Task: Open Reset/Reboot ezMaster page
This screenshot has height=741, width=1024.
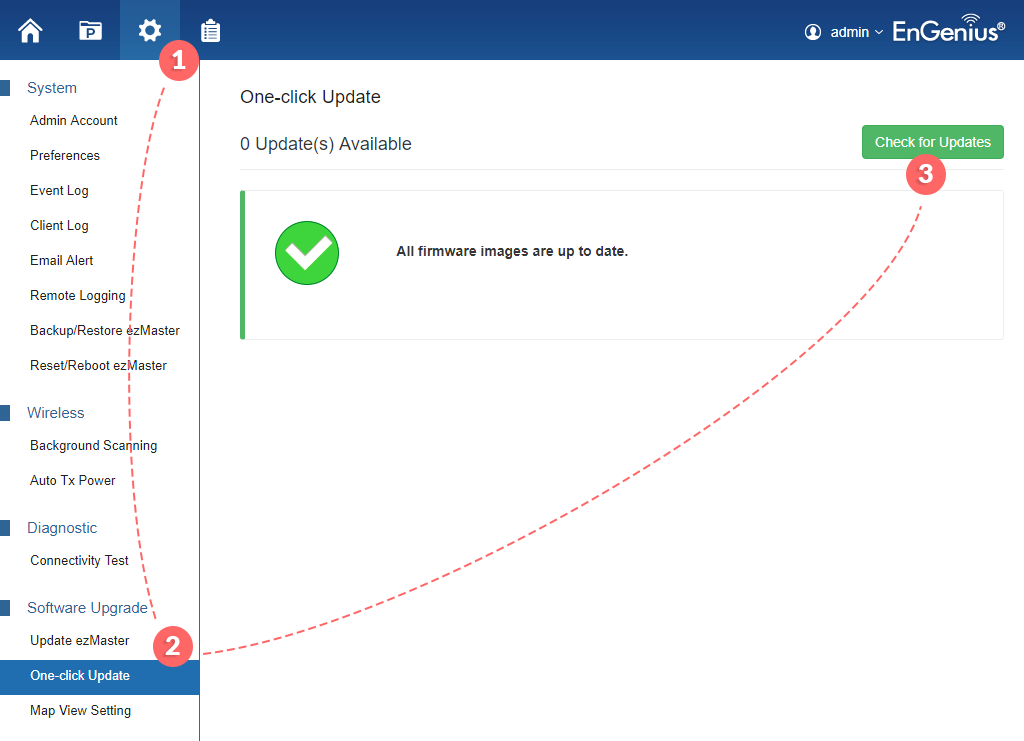Action: (x=98, y=366)
